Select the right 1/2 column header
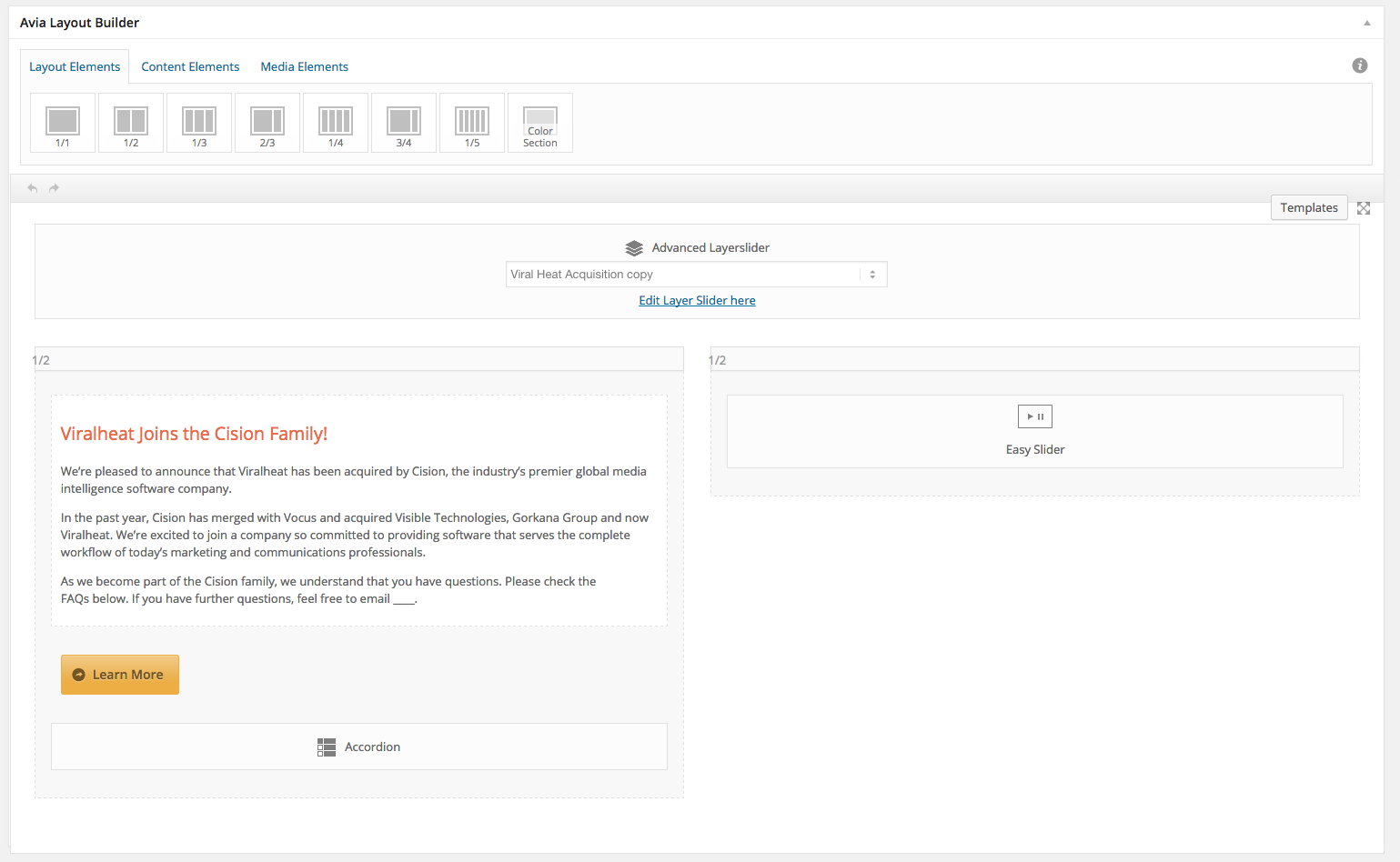This screenshot has height=862, width=1400. 1035,359
